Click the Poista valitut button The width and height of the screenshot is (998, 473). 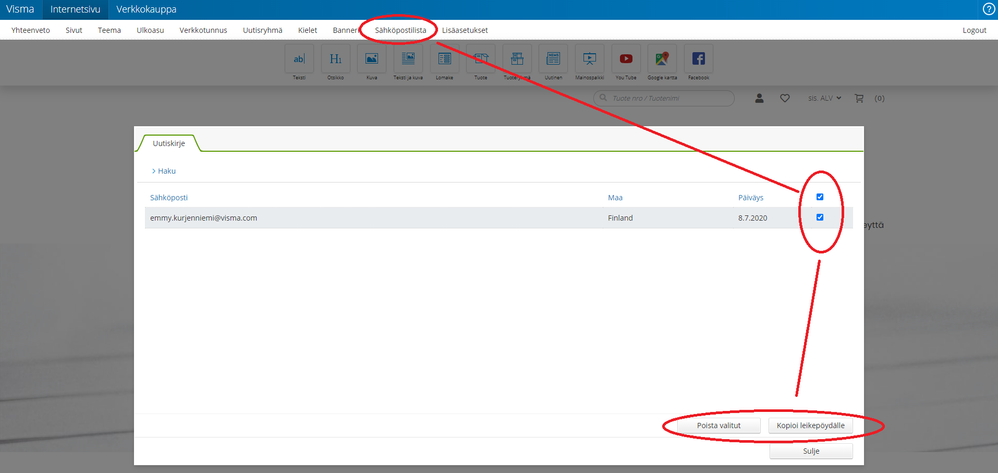[x=719, y=425]
